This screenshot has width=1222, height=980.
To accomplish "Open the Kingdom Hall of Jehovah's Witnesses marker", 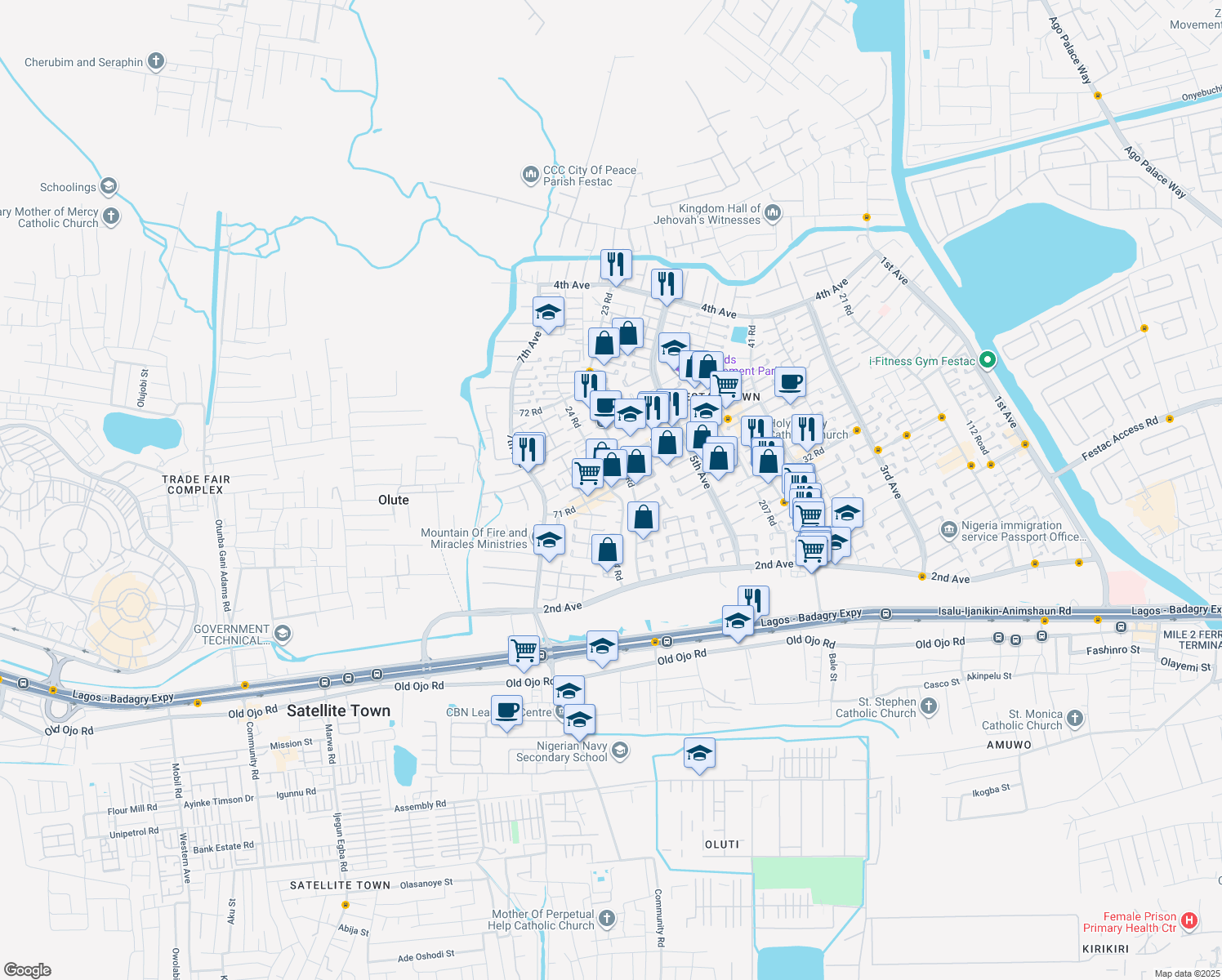I will (773, 212).
